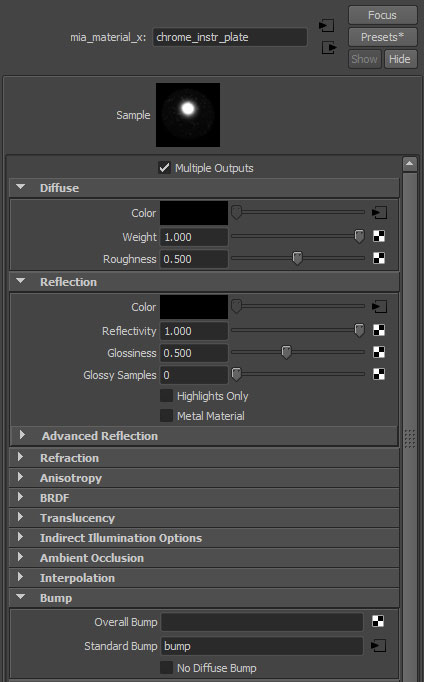Open the Standard Bump connection icon
The height and width of the screenshot is (682, 424).
pos(378,646)
